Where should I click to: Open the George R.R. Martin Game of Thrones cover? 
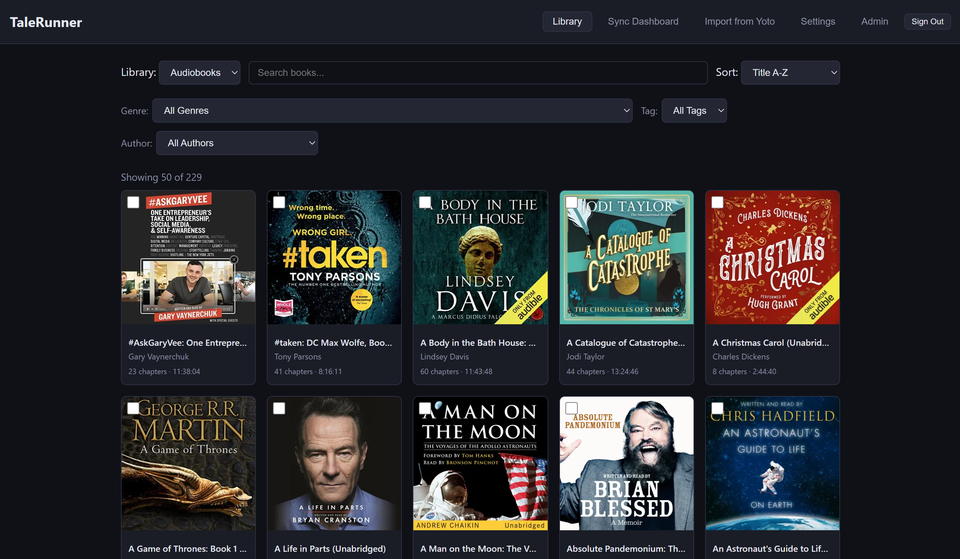tap(189, 463)
